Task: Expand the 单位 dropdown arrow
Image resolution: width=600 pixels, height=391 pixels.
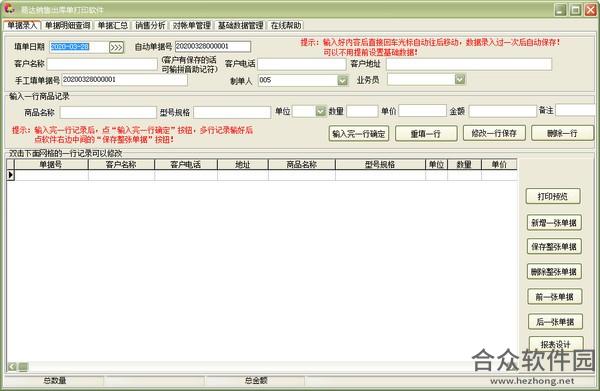Action: pos(320,111)
